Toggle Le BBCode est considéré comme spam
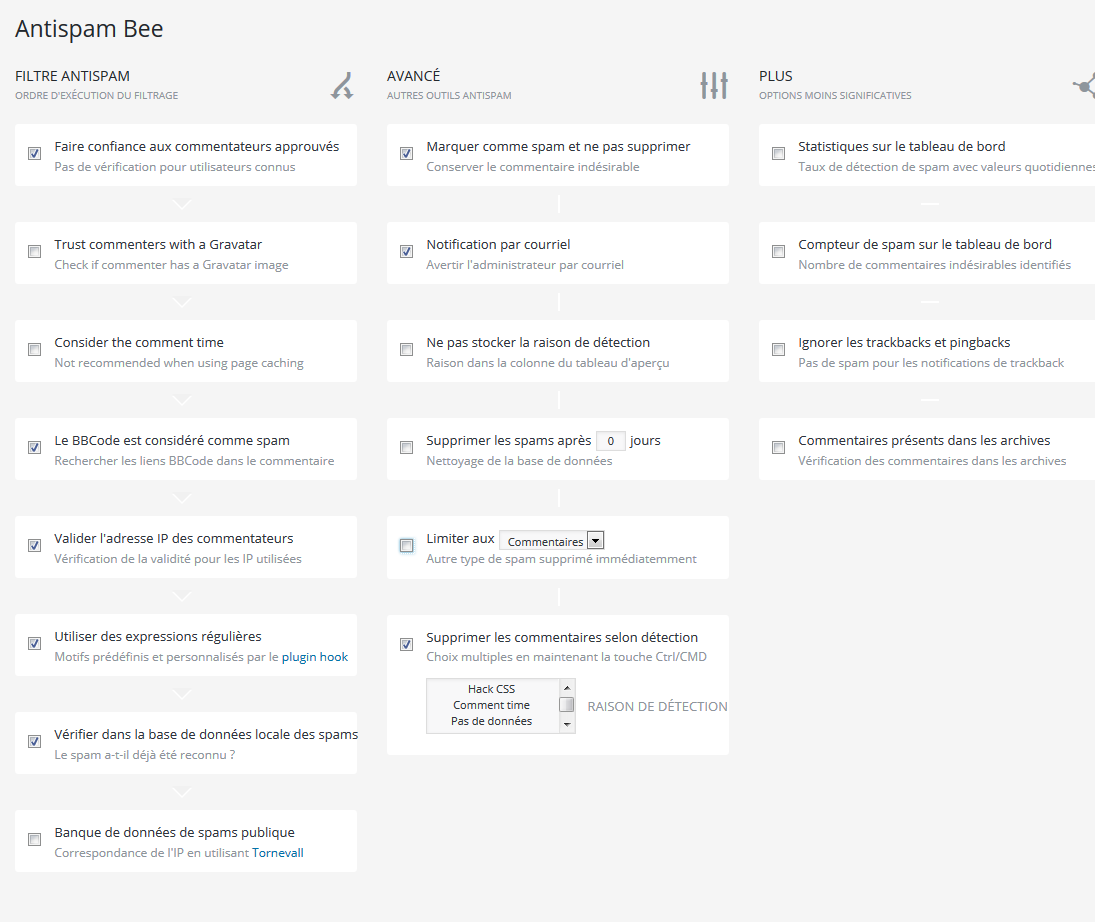The height and width of the screenshot is (922, 1095). click(x=34, y=447)
